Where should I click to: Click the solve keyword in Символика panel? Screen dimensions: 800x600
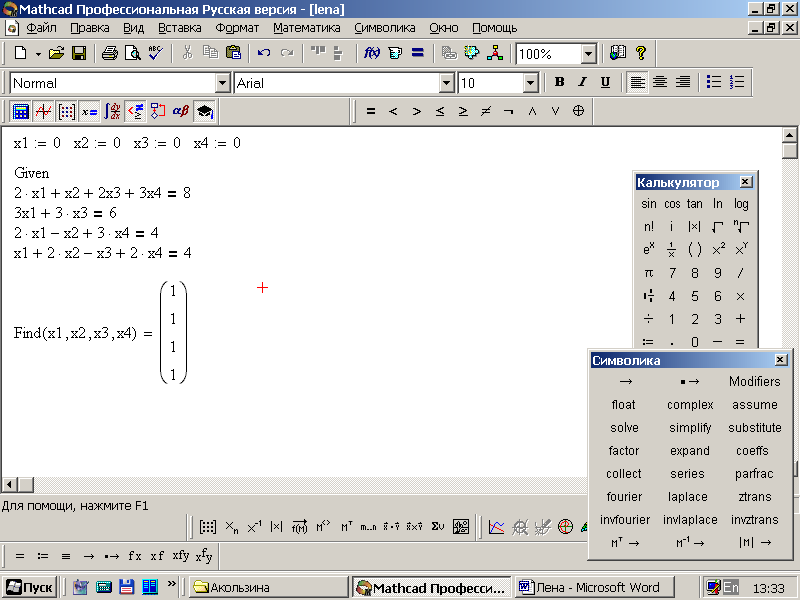(625, 428)
